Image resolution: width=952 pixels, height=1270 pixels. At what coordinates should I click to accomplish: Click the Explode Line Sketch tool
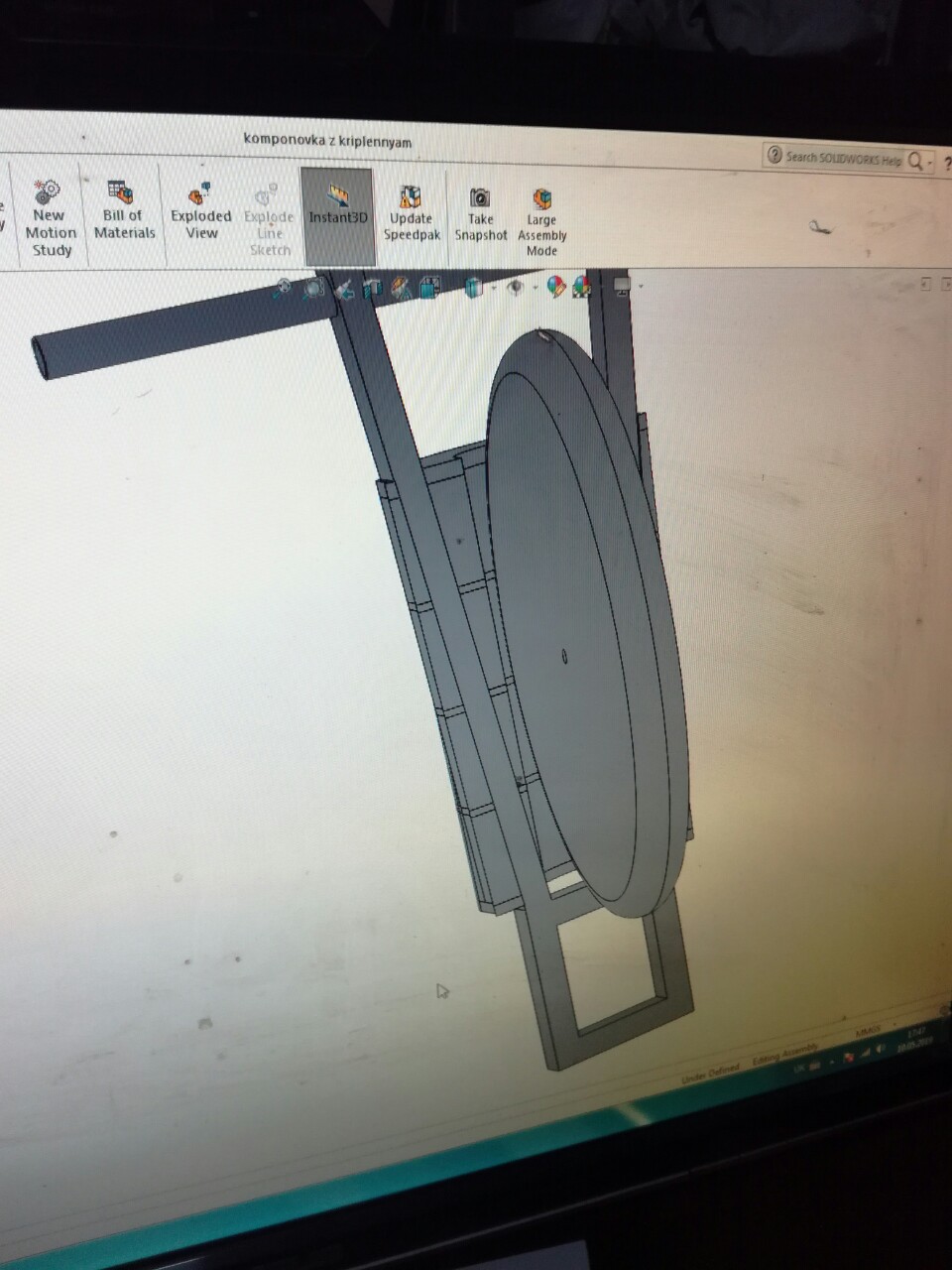tap(269, 220)
